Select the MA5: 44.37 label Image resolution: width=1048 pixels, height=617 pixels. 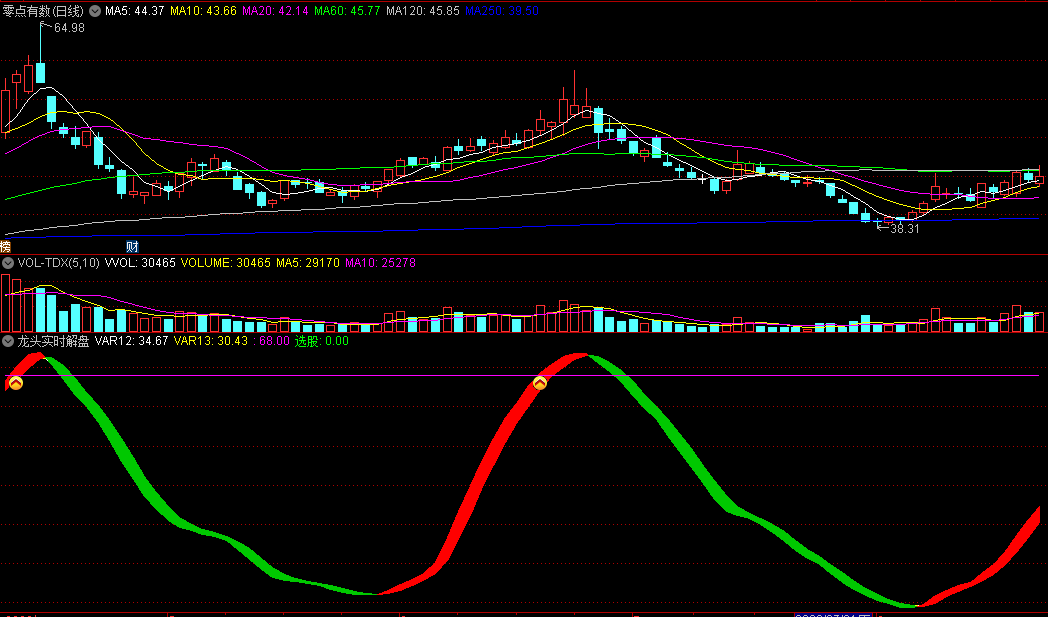[134, 11]
